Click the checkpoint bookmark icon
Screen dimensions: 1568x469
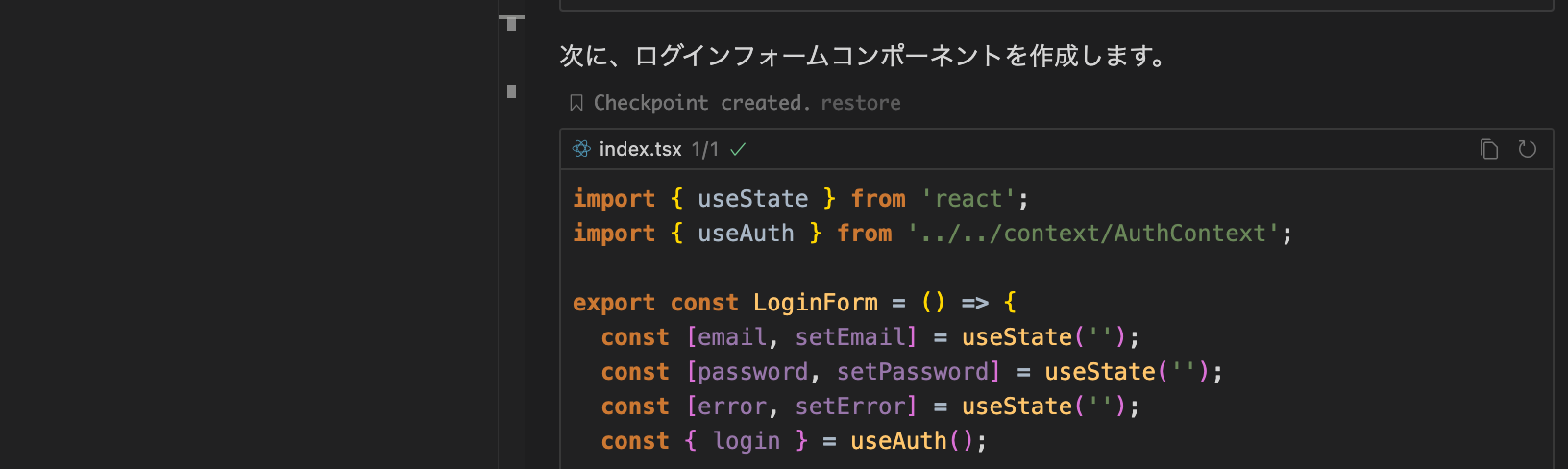(576, 103)
